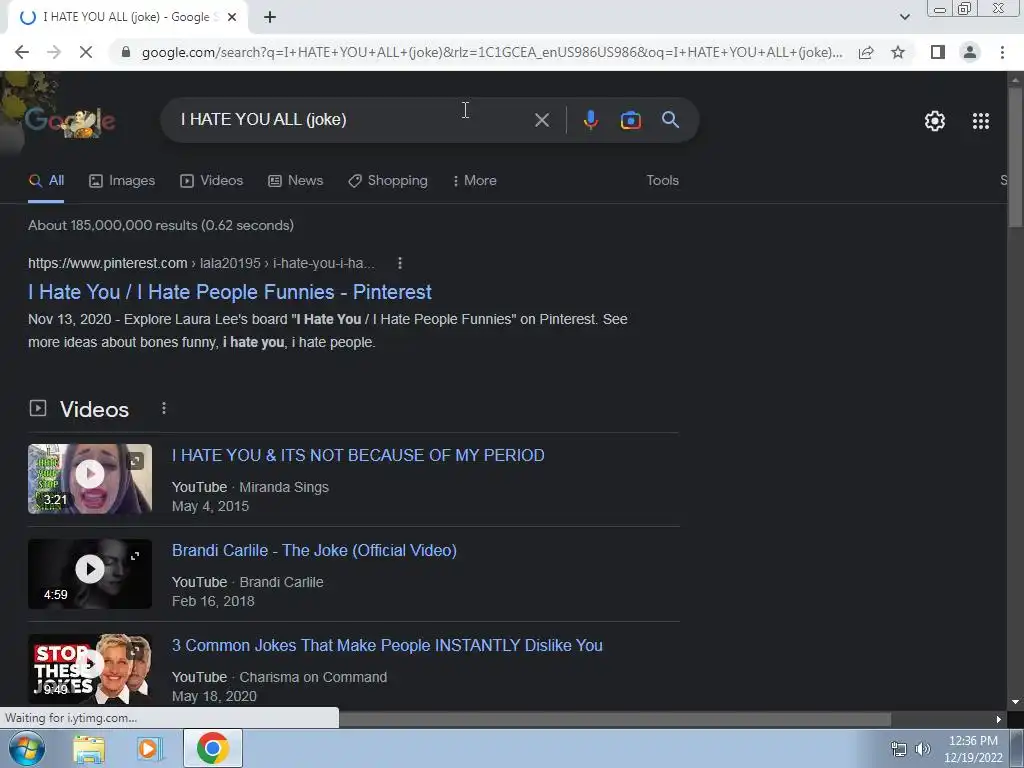View site info padlock icon
The image size is (1024, 768).
point(126,52)
